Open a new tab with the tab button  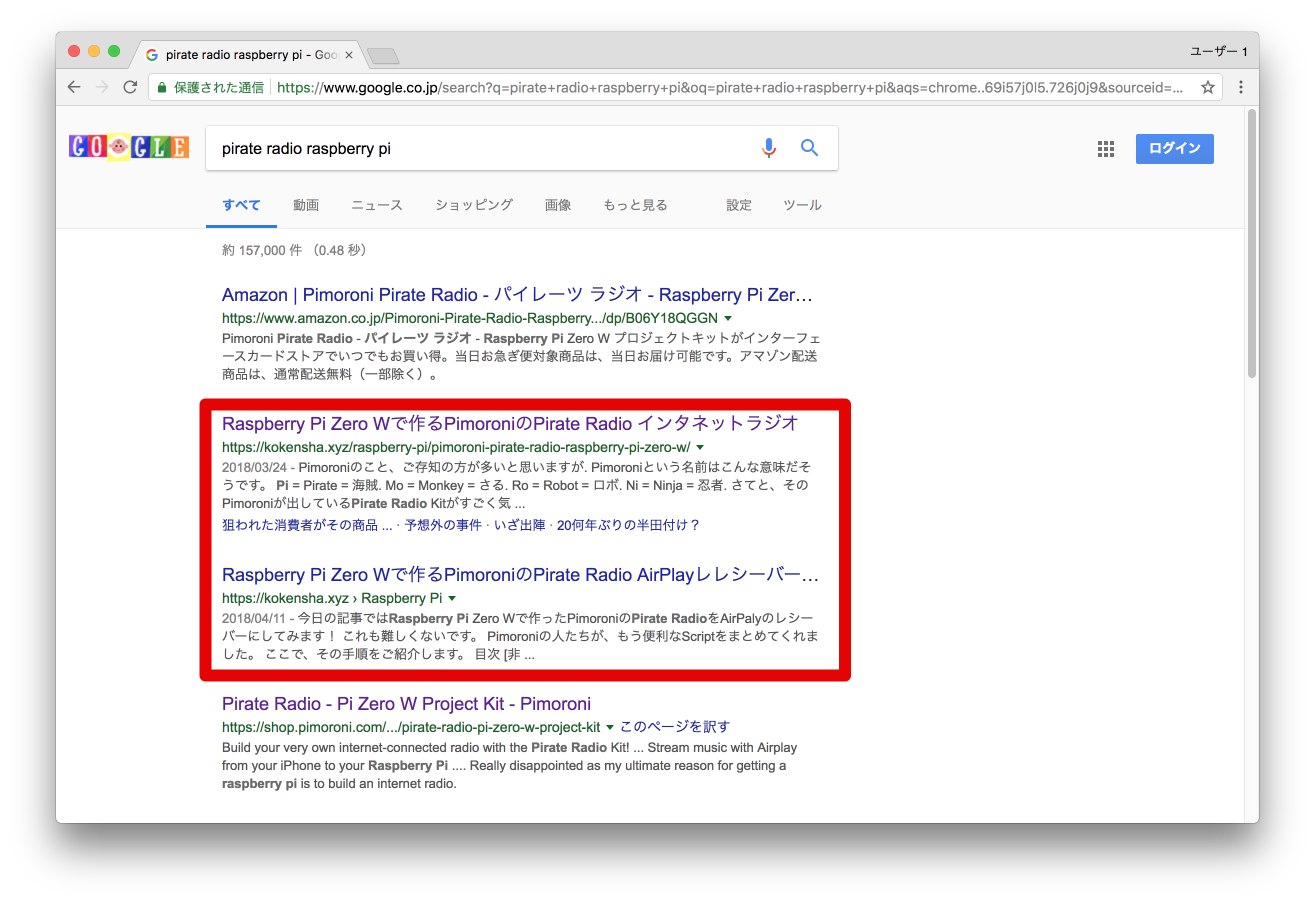point(382,55)
